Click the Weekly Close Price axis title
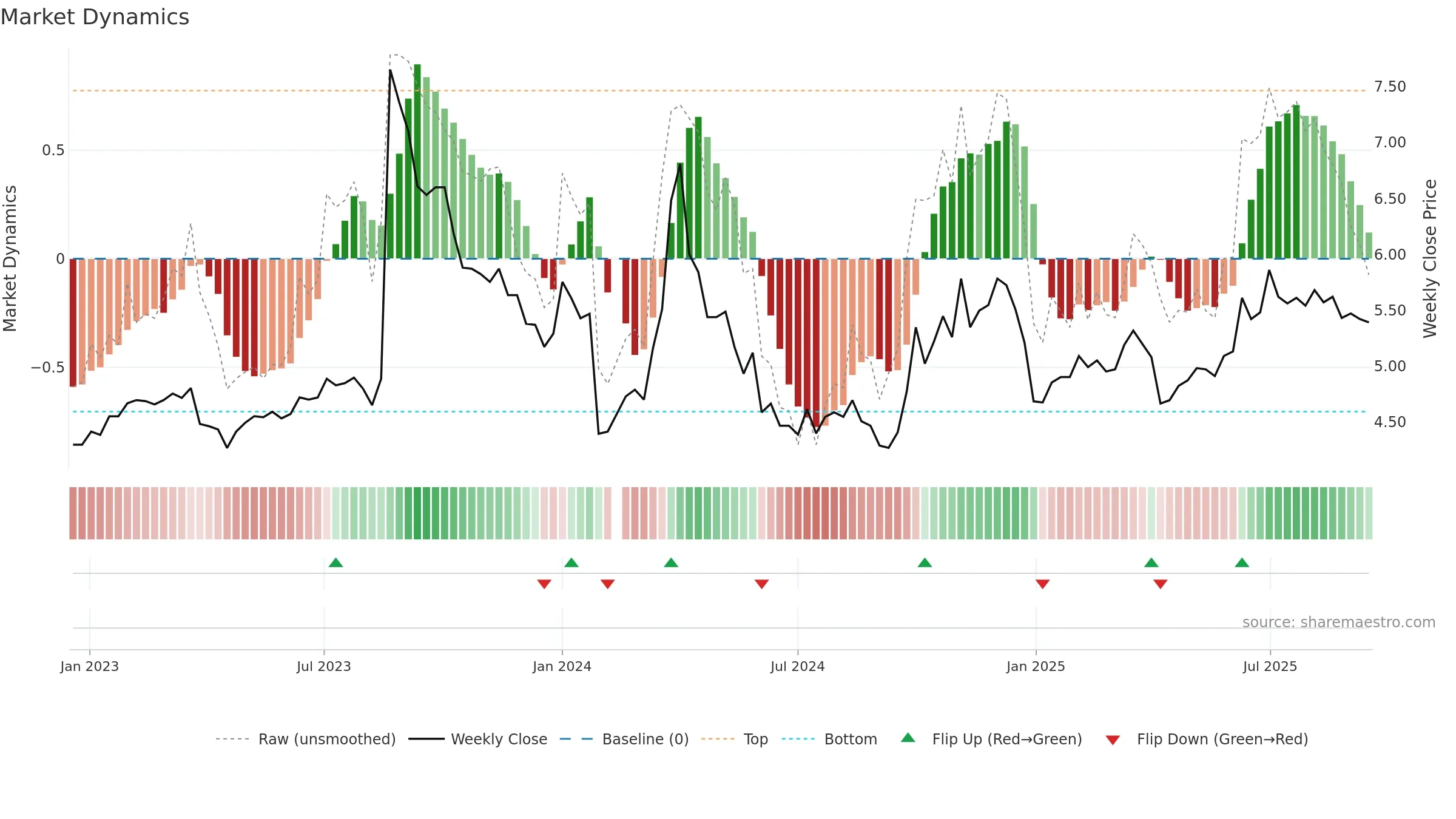Image resolution: width=1456 pixels, height=819 pixels. [1431, 258]
